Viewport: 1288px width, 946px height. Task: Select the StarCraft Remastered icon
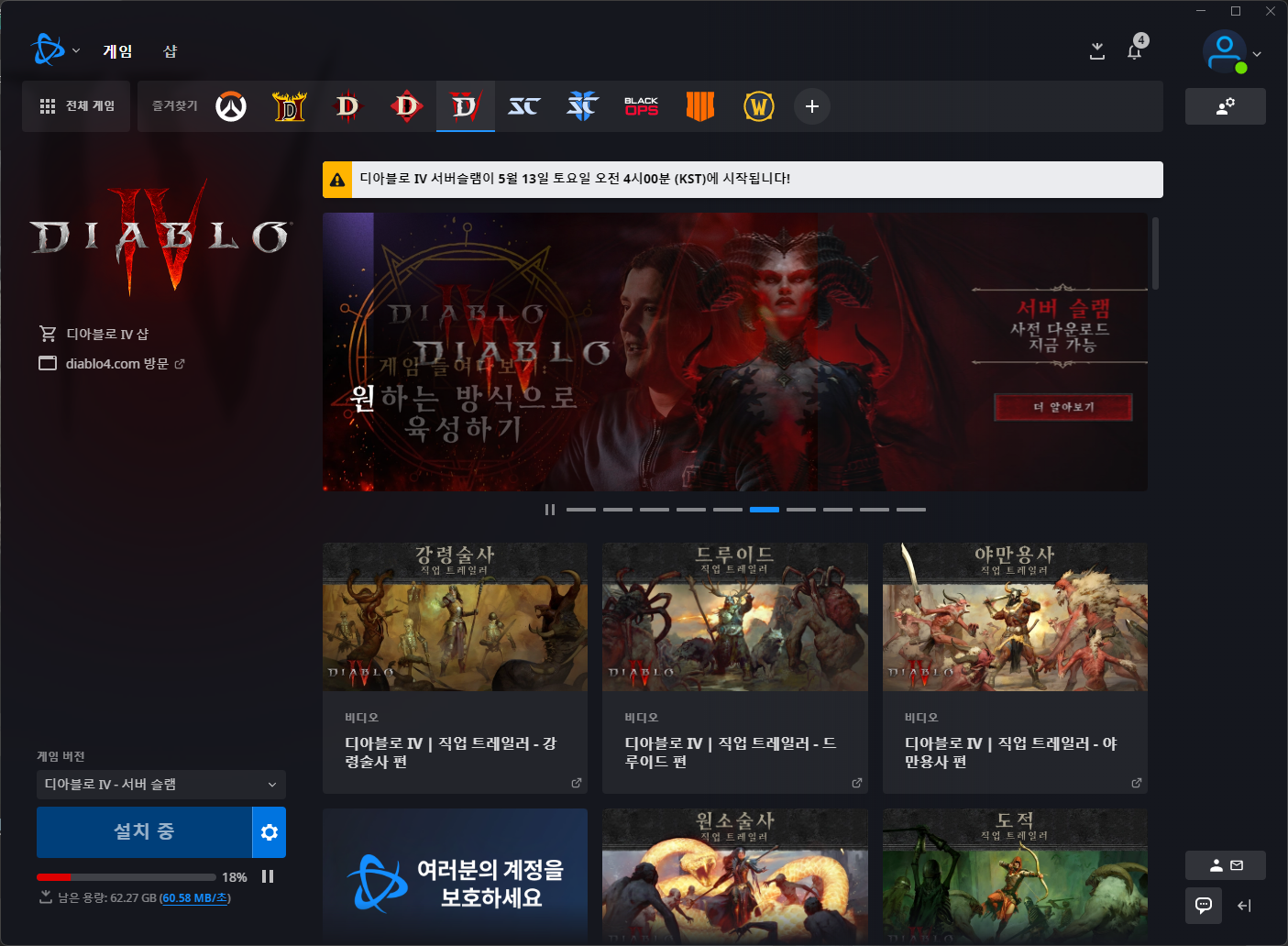524,106
